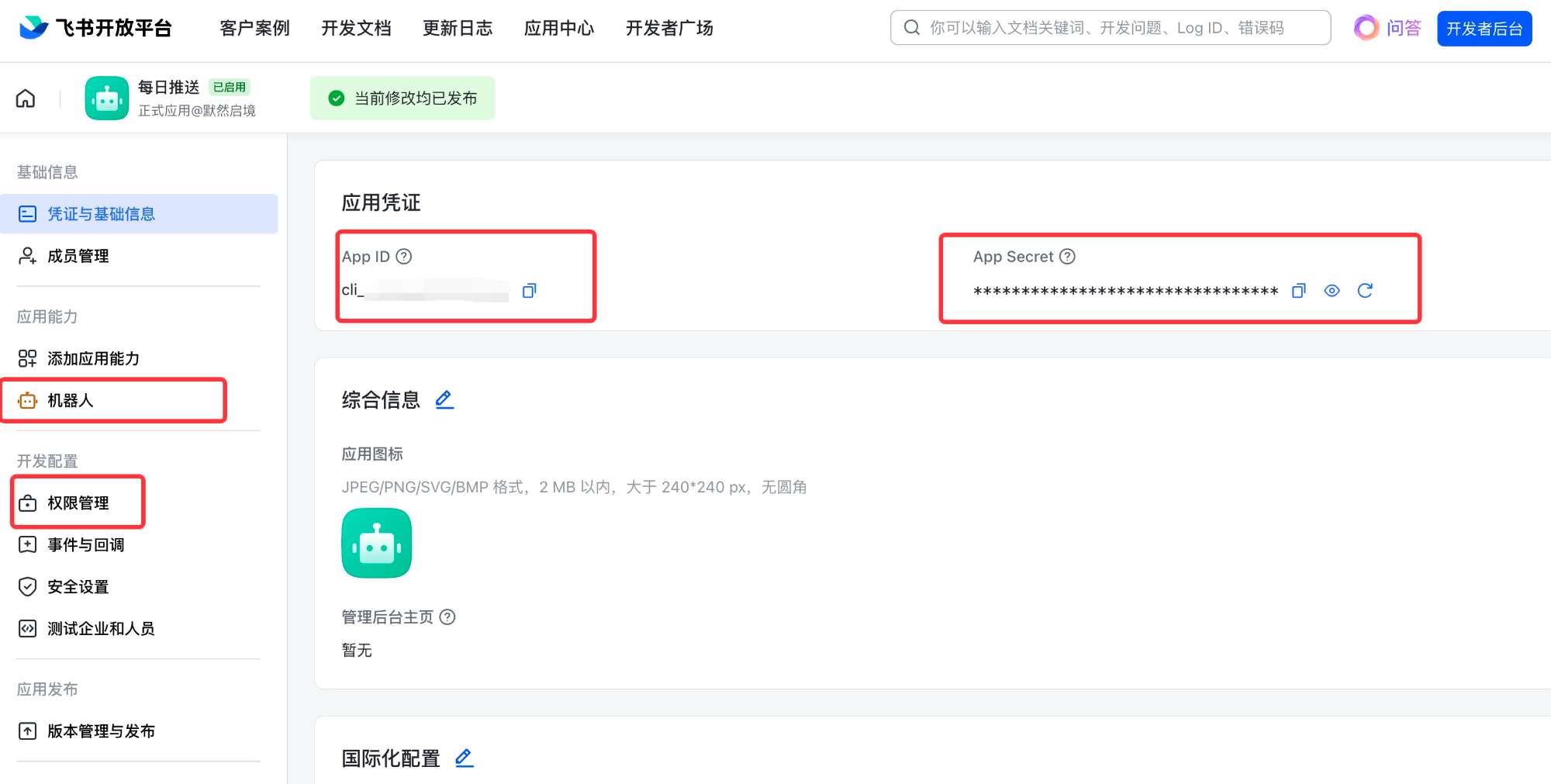The width and height of the screenshot is (1551, 784).
Task: Open the 更新日志 page
Action: tap(458, 28)
